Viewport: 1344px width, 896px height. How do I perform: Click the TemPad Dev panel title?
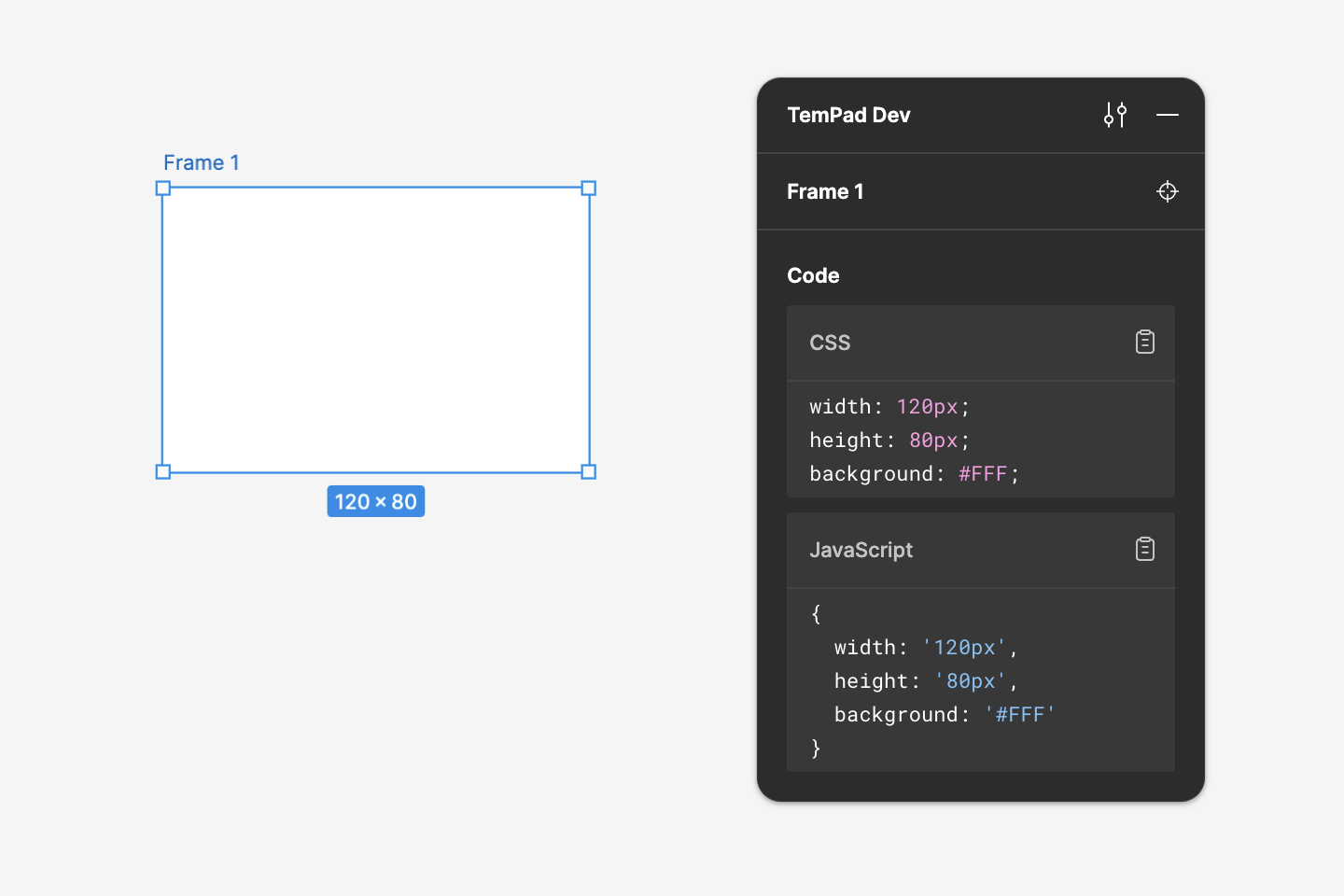[848, 115]
